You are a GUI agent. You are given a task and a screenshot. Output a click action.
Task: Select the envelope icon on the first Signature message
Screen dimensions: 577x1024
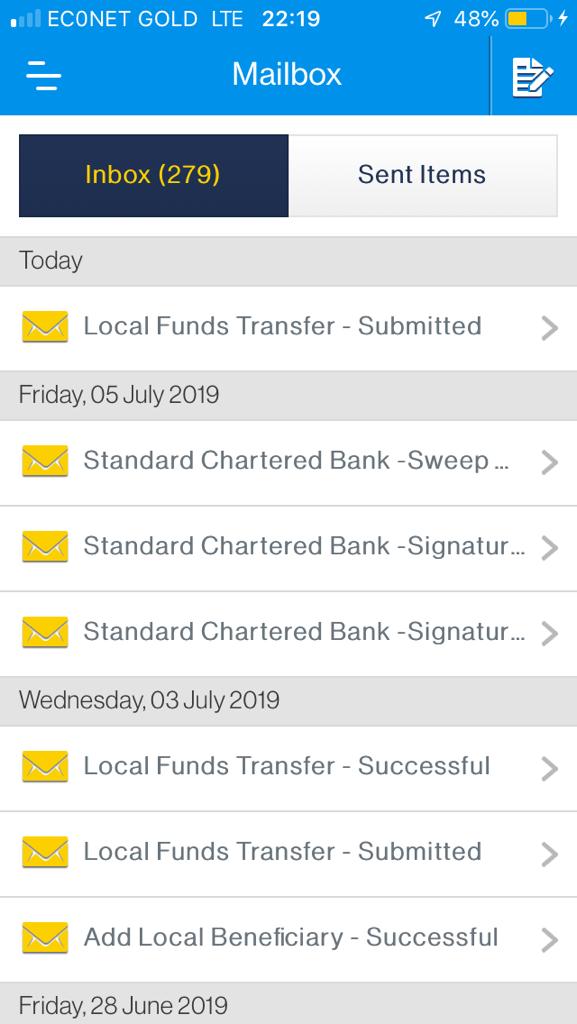pyautogui.click(x=44, y=547)
